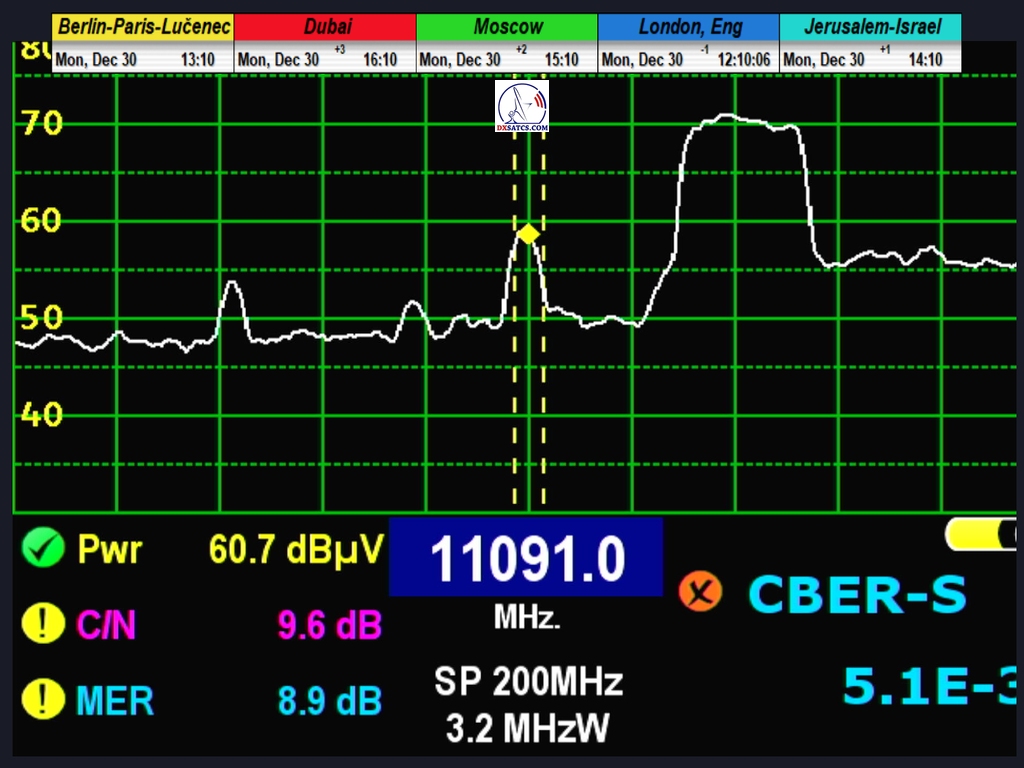Viewport: 1024px width, 768px height.
Task: Click the SP 200MHz span setting
Action: pos(528,682)
